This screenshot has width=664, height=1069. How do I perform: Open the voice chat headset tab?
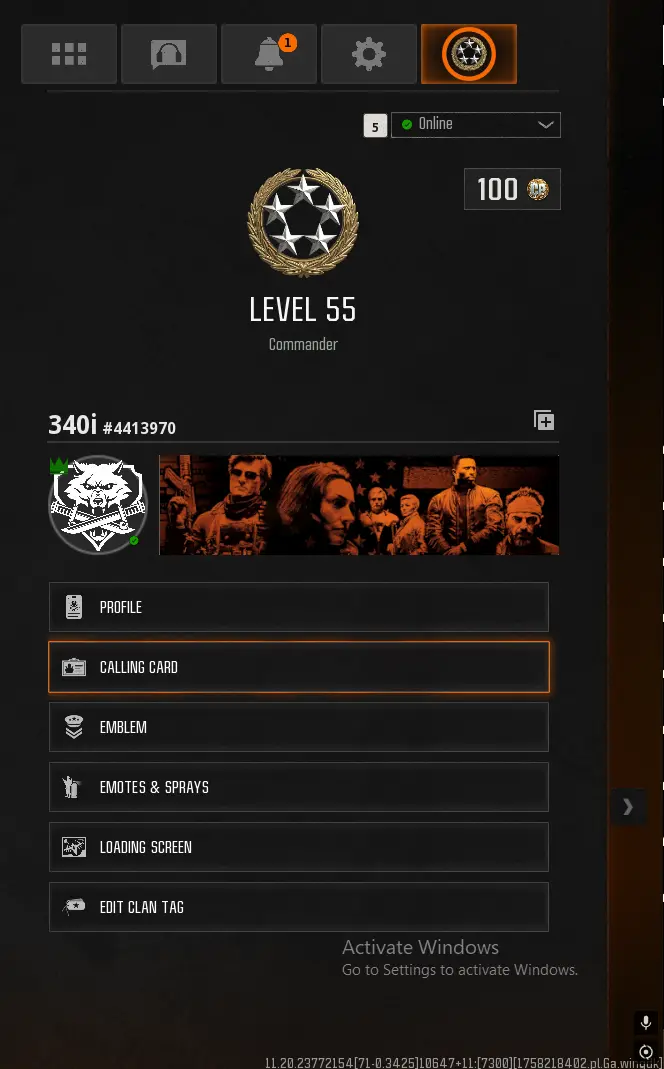coord(168,54)
